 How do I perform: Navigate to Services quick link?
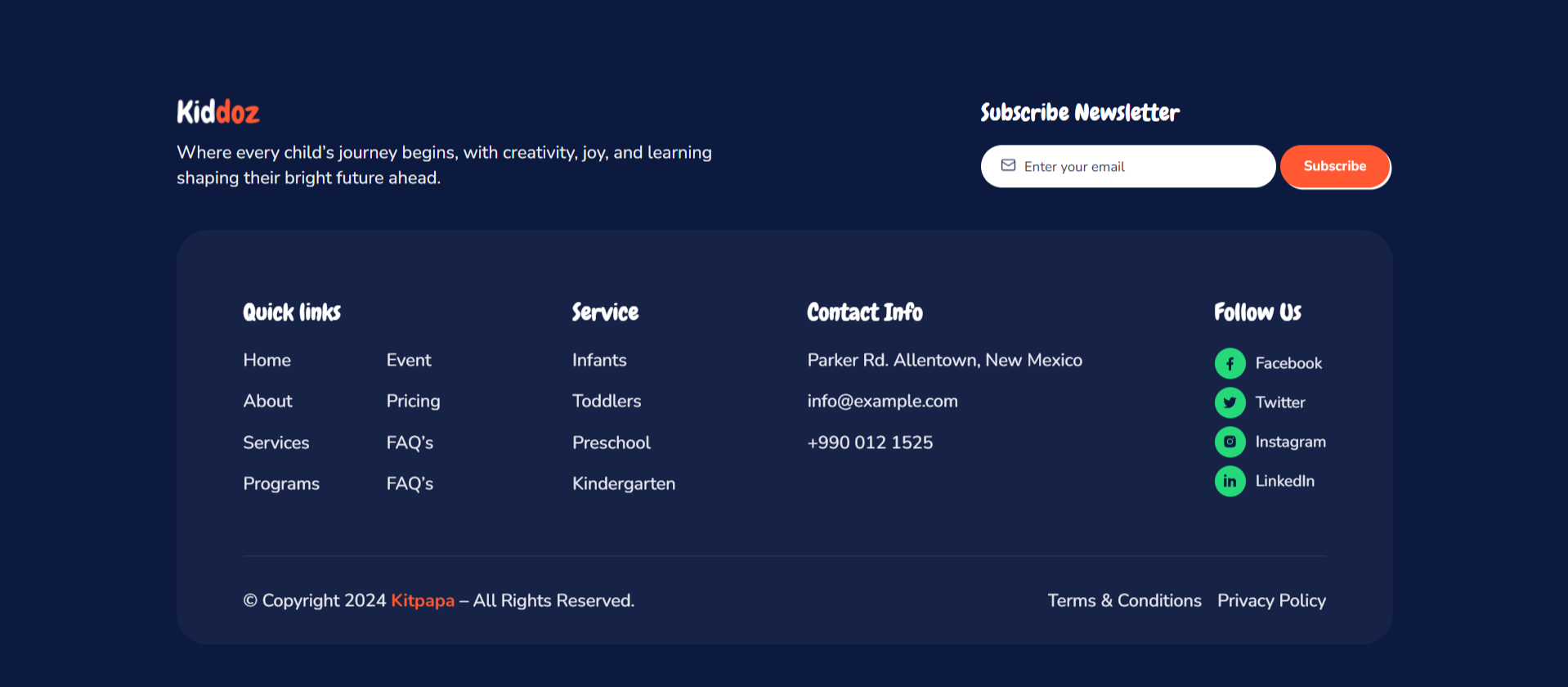click(x=276, y=442)
